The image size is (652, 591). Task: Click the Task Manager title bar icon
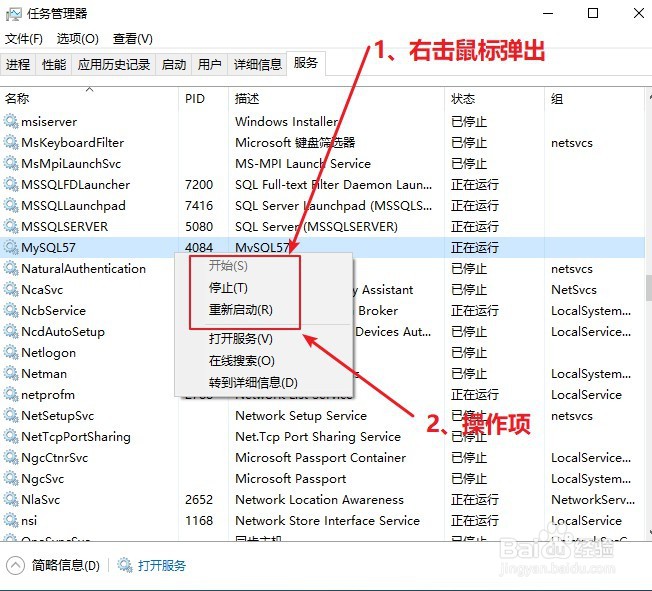[x=13, y=14]
